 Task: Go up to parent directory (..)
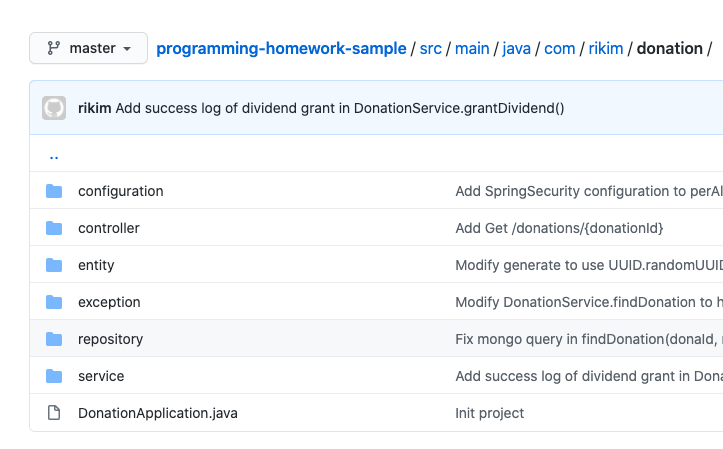[x=54, y=155]
